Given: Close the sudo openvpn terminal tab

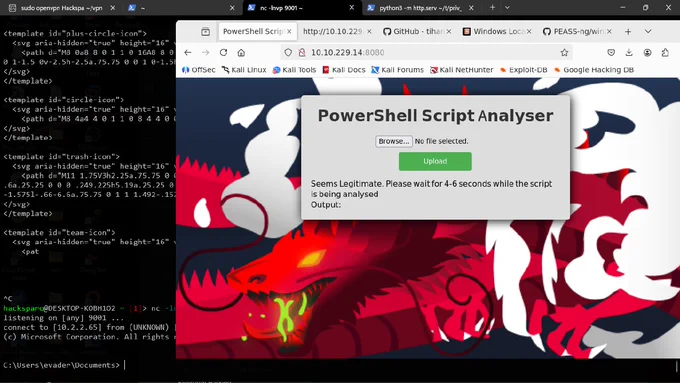Looking at the screenshot, I should [x=112, y=8].
